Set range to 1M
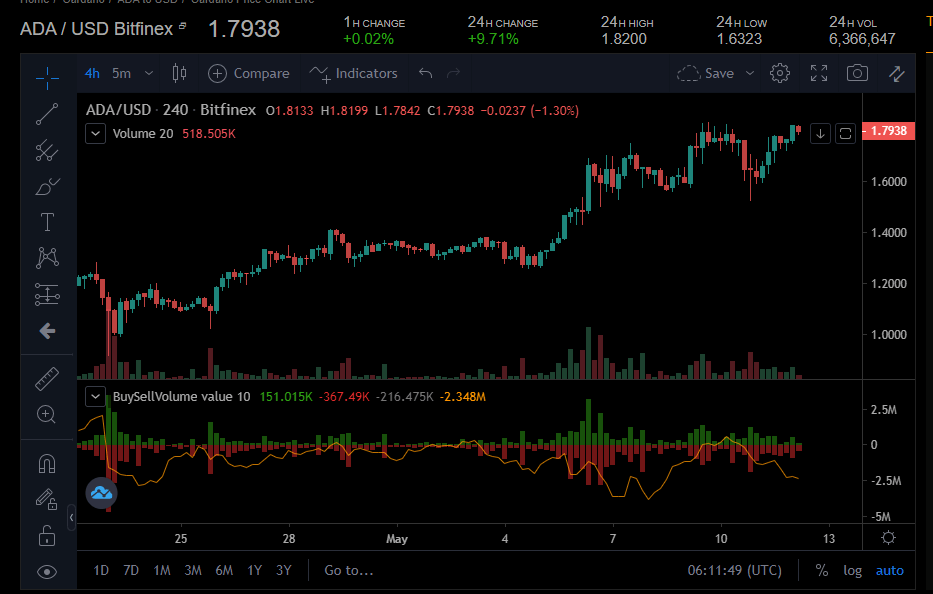The height and width of the screenshot is (594, 933). click(162, 570)
